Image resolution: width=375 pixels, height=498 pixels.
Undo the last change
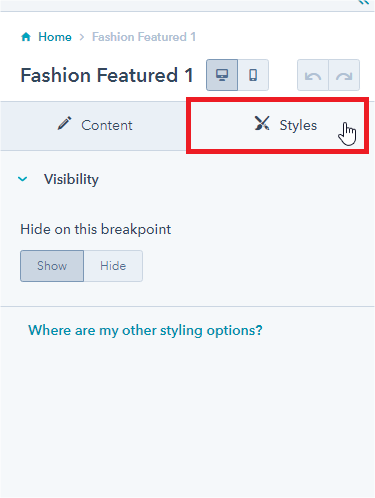[313, 75]
